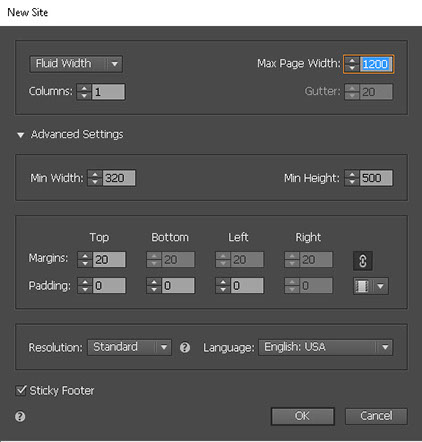The image size is (422, 442).
Task: Click the Min Height value field
Action: click(376, 178)
